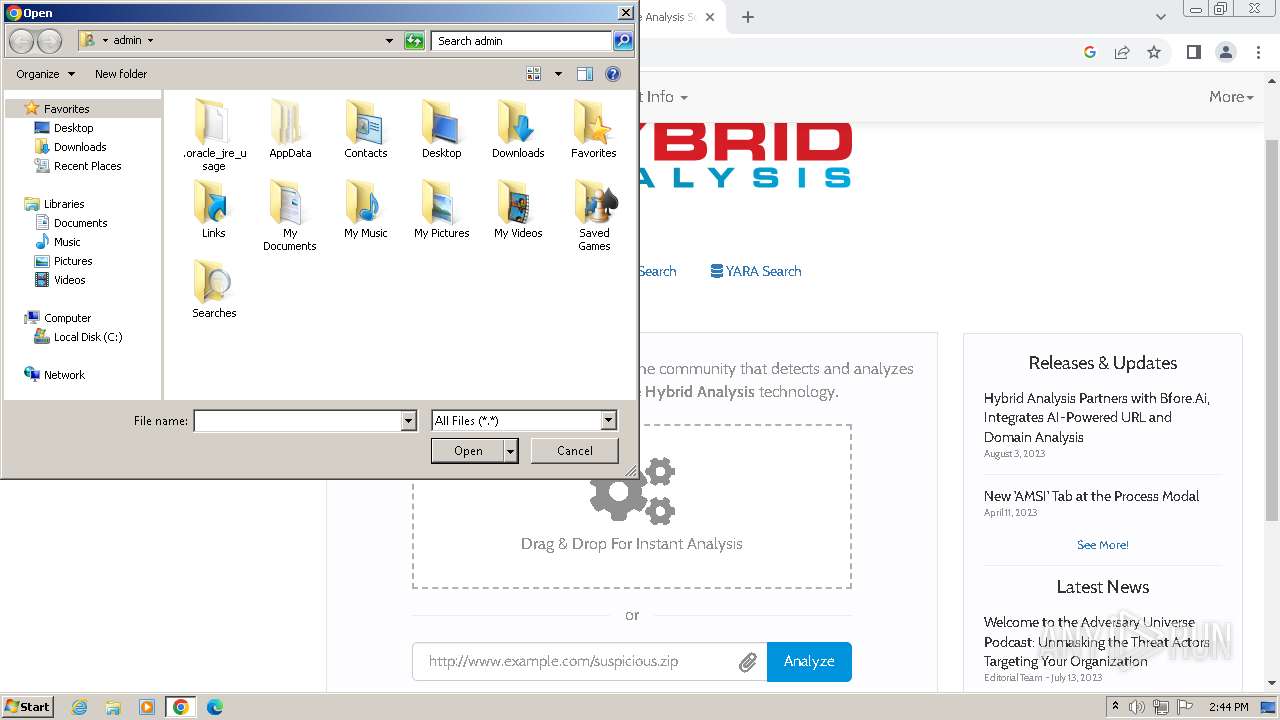Select Recent Places in navigation pane

[88, 166]
